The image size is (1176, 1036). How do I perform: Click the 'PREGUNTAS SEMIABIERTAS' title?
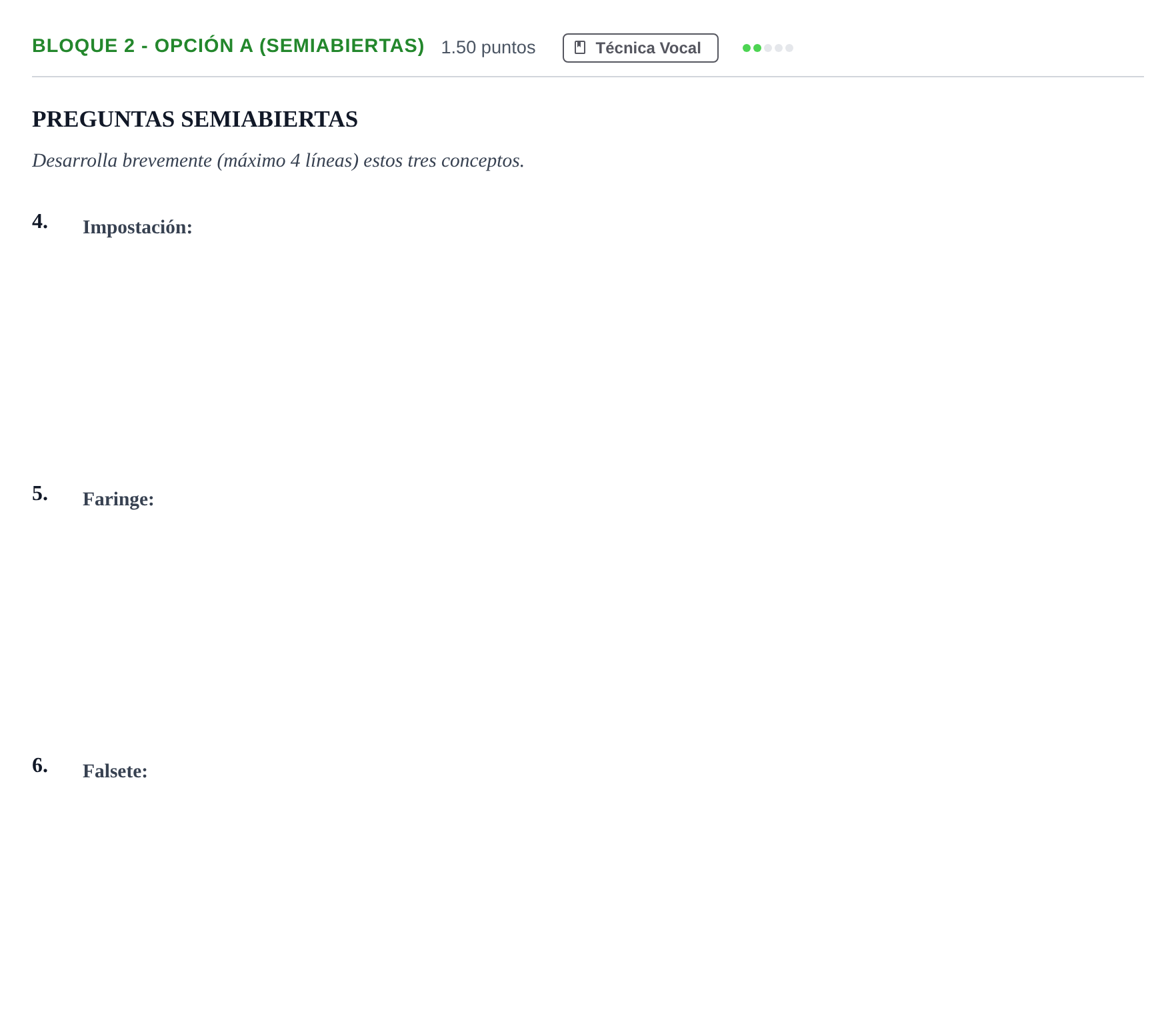click(x=195, y=119)
